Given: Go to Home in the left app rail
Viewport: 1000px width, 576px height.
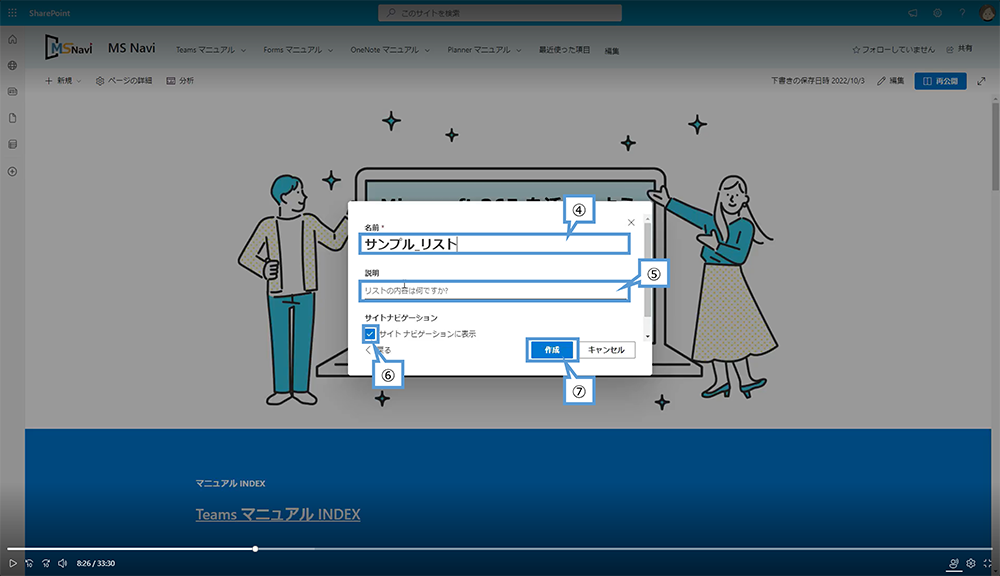Looking at the screenshot, I should (x=12, y=40).
